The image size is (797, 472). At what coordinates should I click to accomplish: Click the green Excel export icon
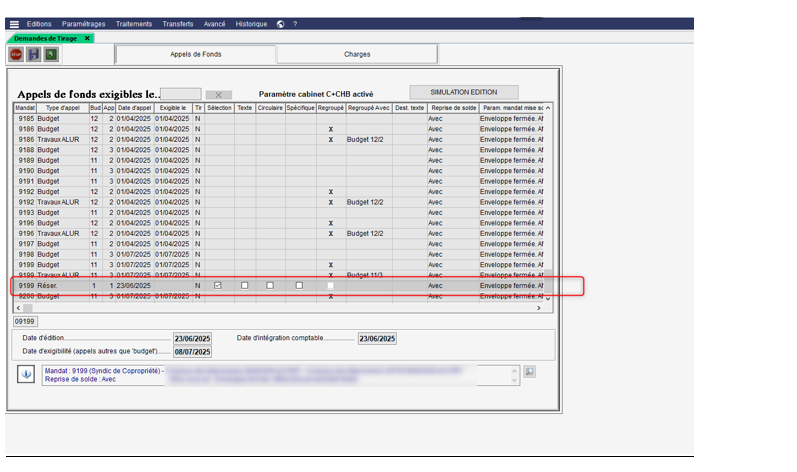tap(50, 54)
